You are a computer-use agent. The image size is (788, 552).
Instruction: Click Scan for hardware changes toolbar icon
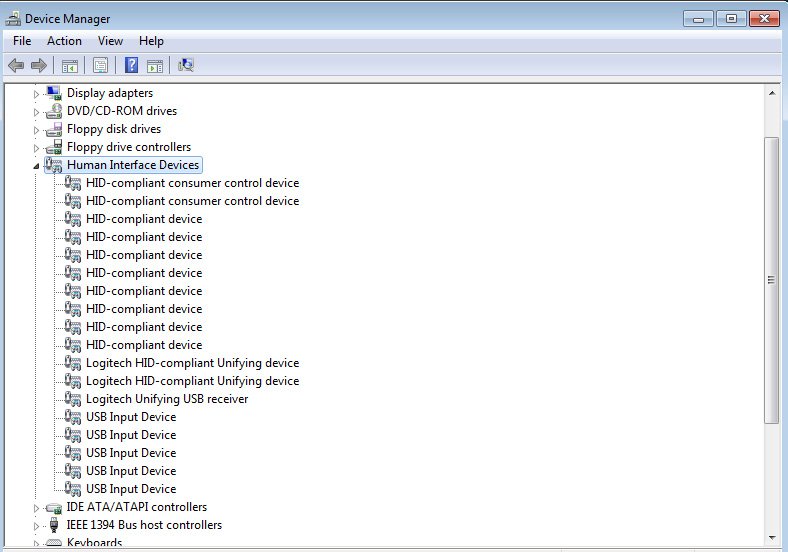coord(186,65)
